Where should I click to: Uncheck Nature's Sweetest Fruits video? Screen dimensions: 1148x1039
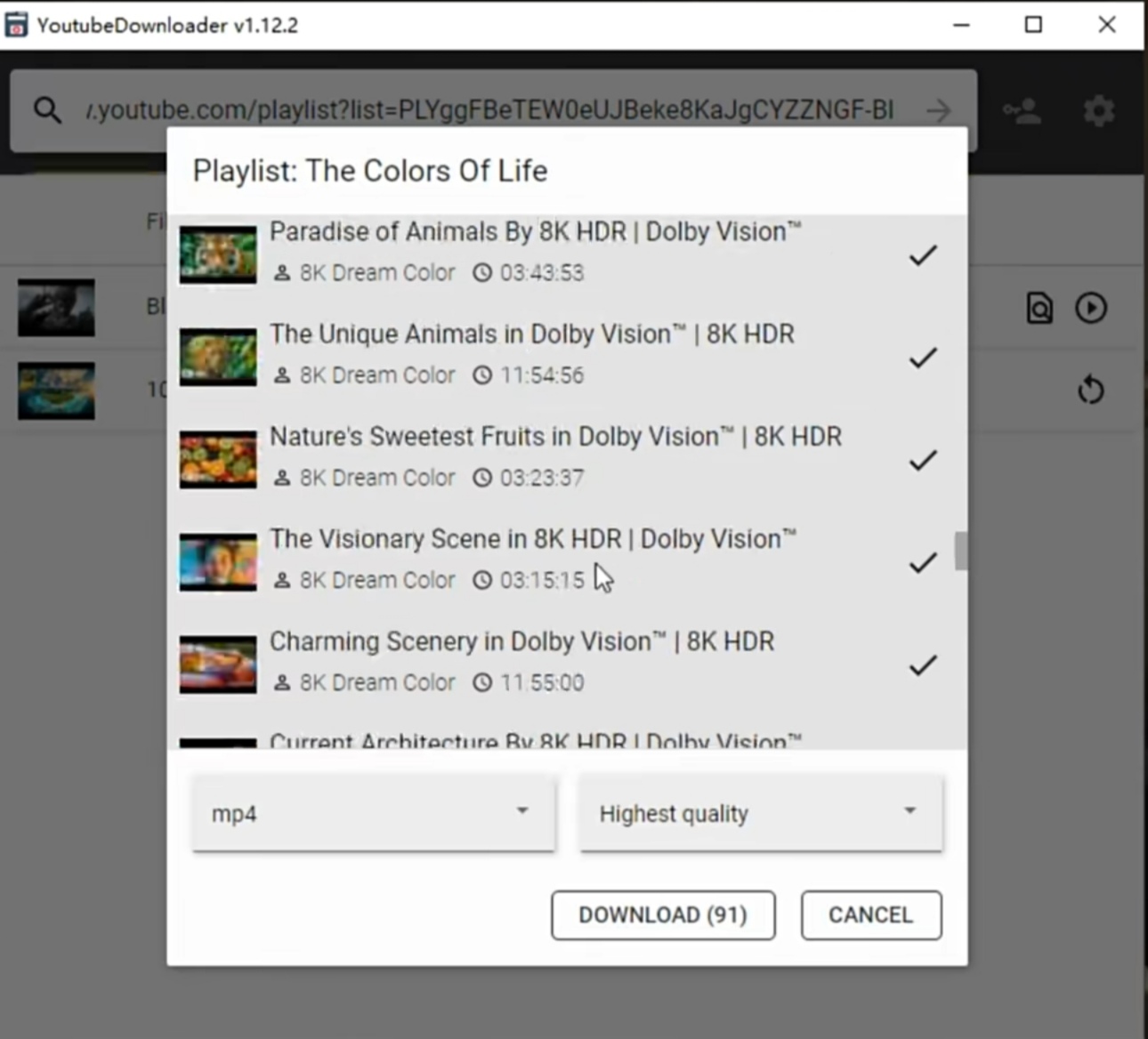click(922, 460)
